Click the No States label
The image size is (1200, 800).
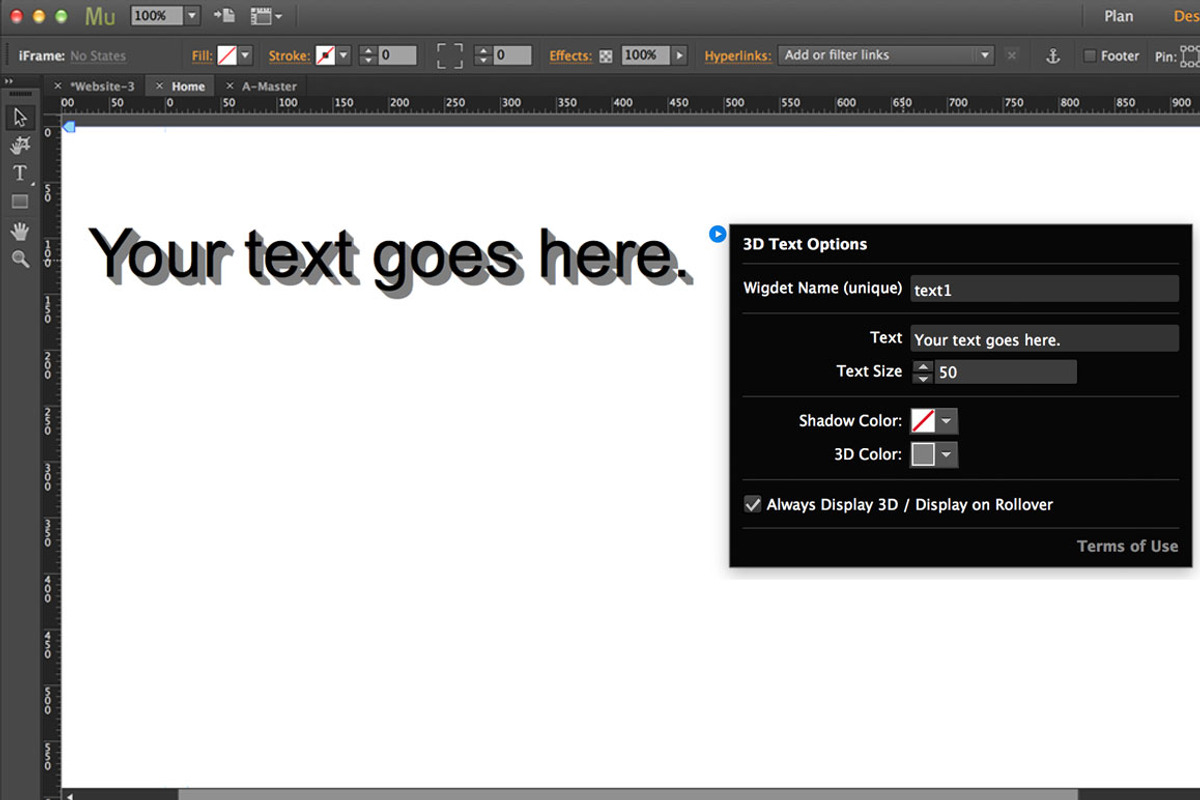click(x=98, y=56)
